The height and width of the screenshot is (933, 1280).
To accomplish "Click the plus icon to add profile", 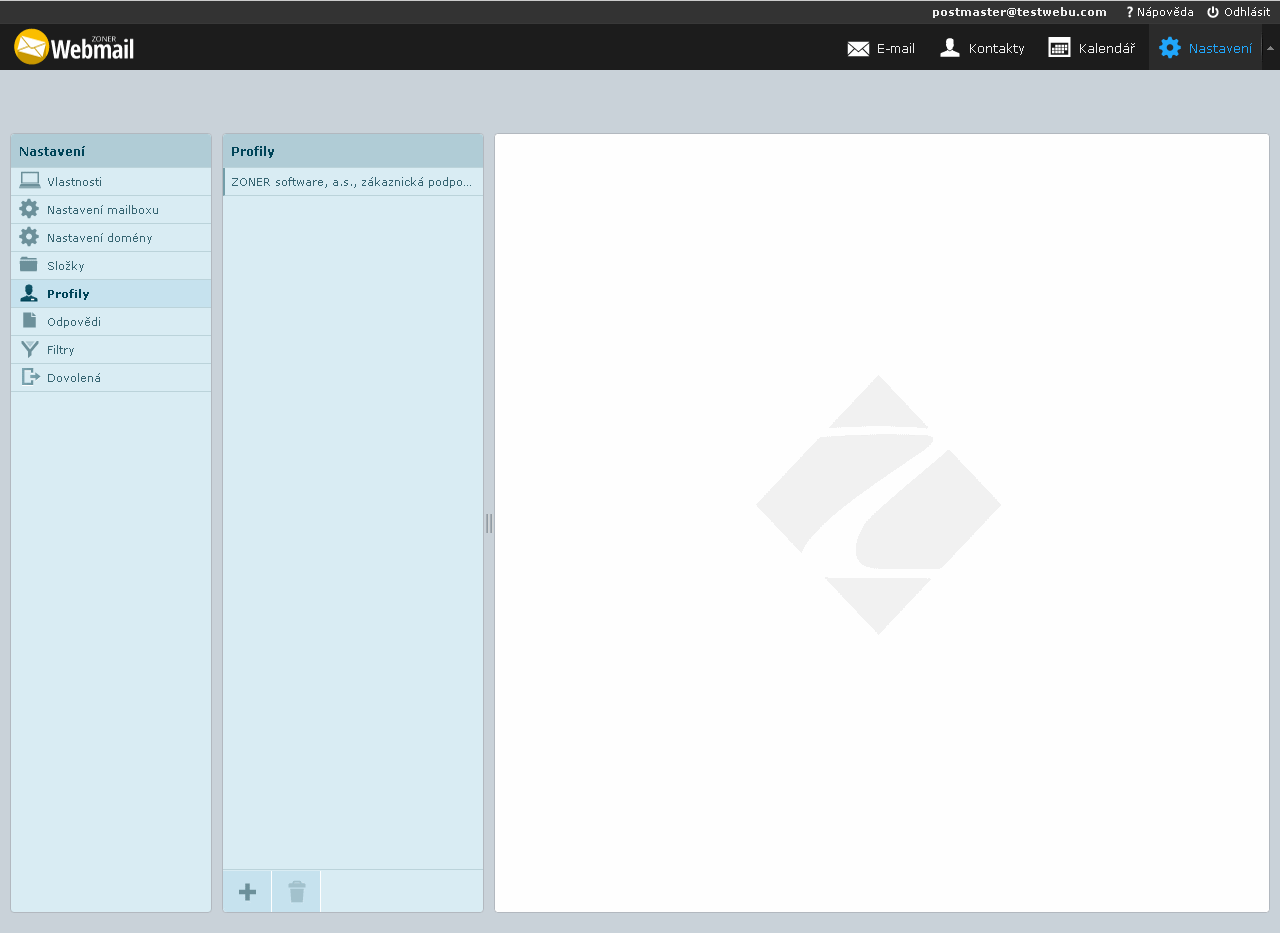I will 247,892.
